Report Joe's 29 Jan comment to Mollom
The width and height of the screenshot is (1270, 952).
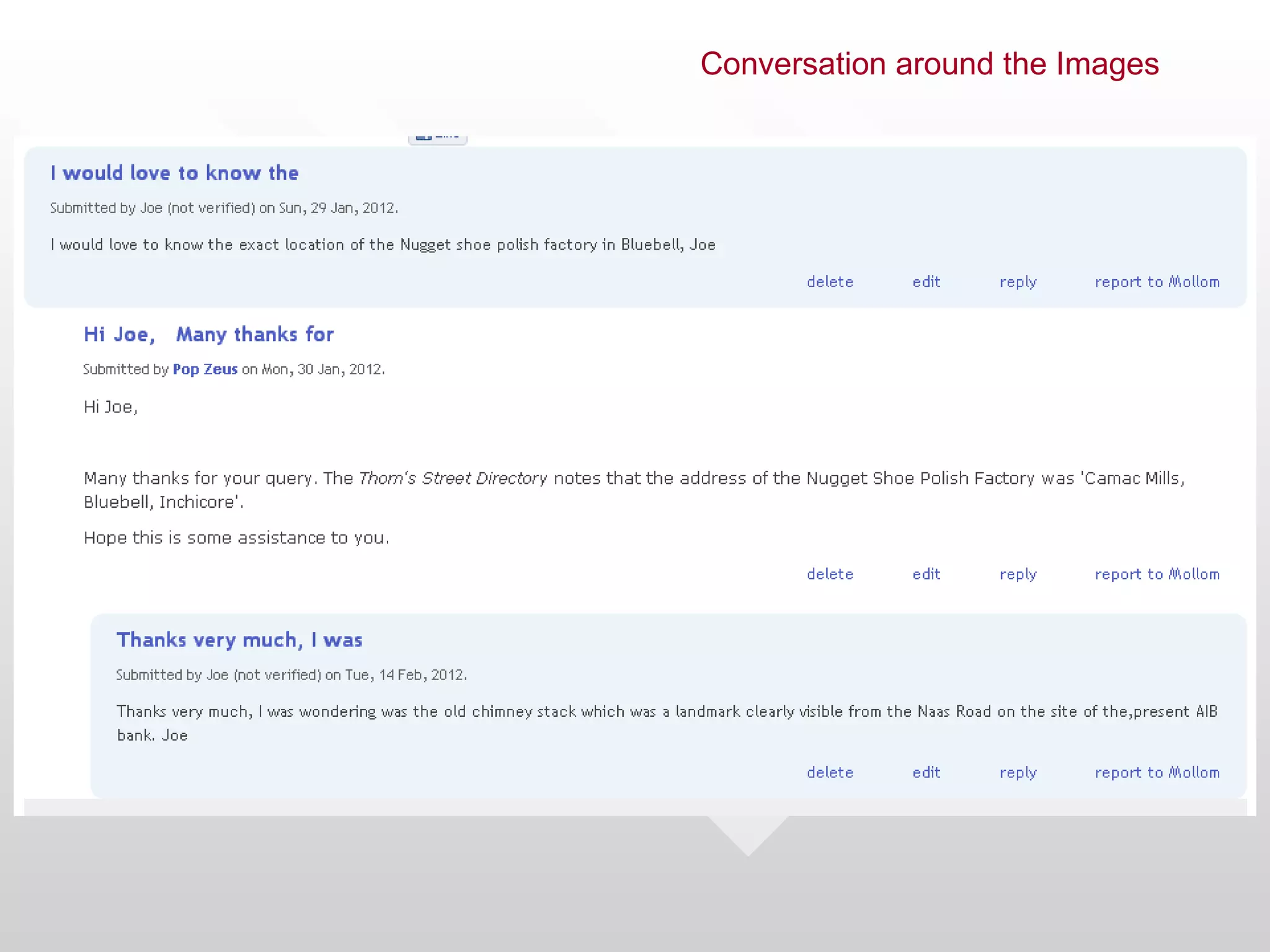[1157, 282]
